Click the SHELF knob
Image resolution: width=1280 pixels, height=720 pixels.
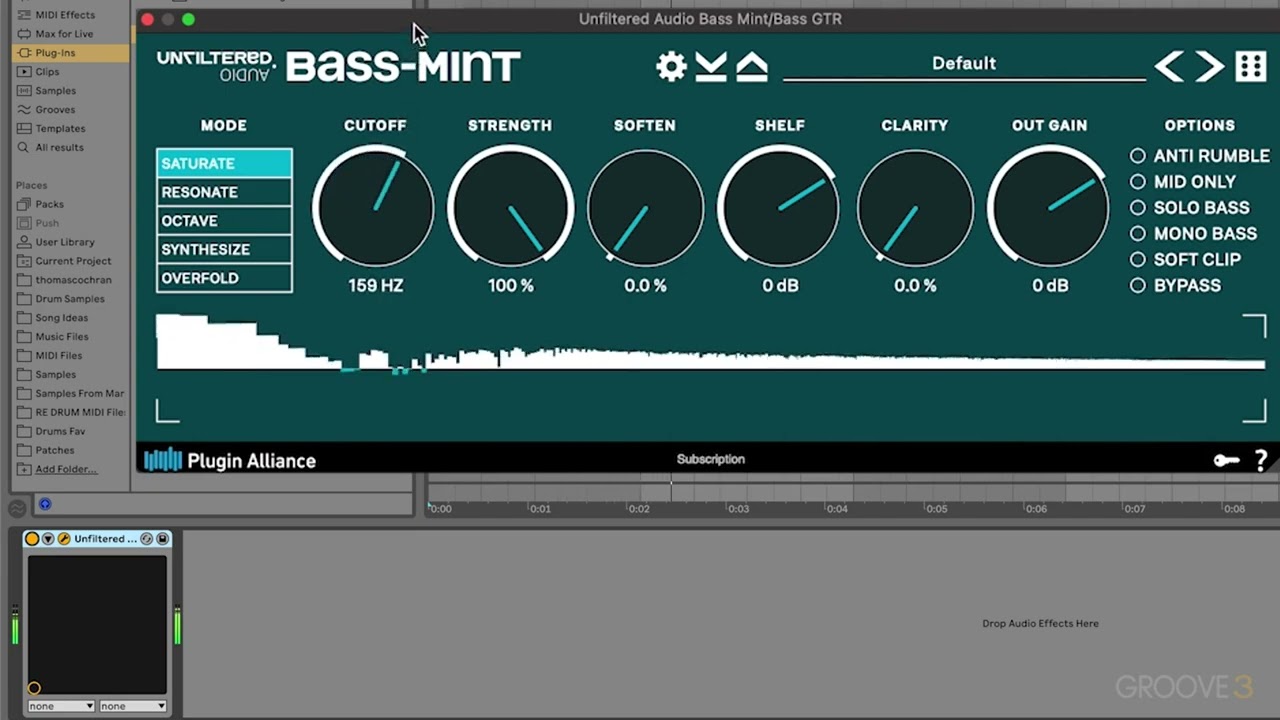[x=780, y=206]
